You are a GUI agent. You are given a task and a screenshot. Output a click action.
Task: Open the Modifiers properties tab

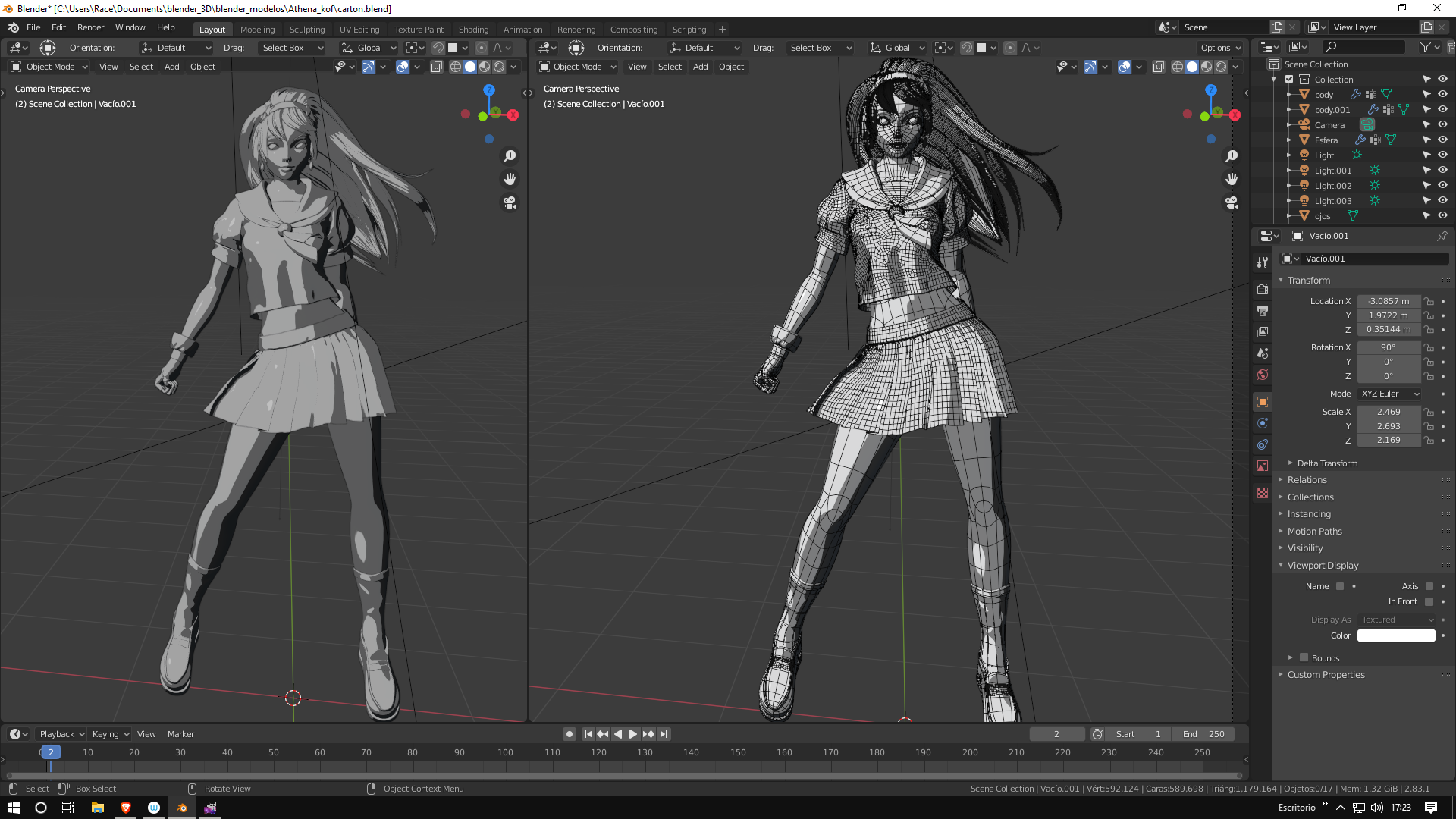[1262, 262]
